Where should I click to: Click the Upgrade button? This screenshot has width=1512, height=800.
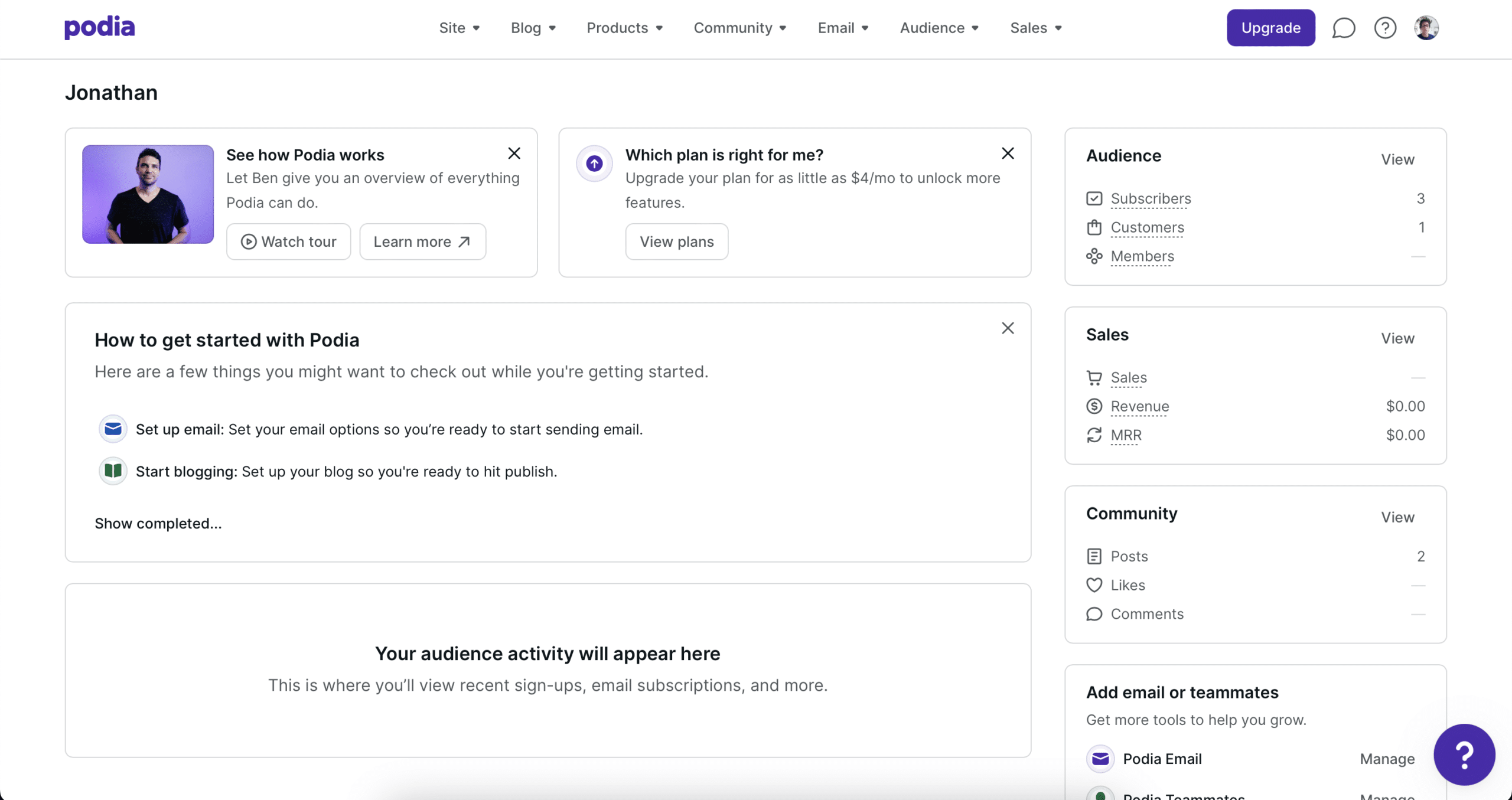[x=1271, y=28]
